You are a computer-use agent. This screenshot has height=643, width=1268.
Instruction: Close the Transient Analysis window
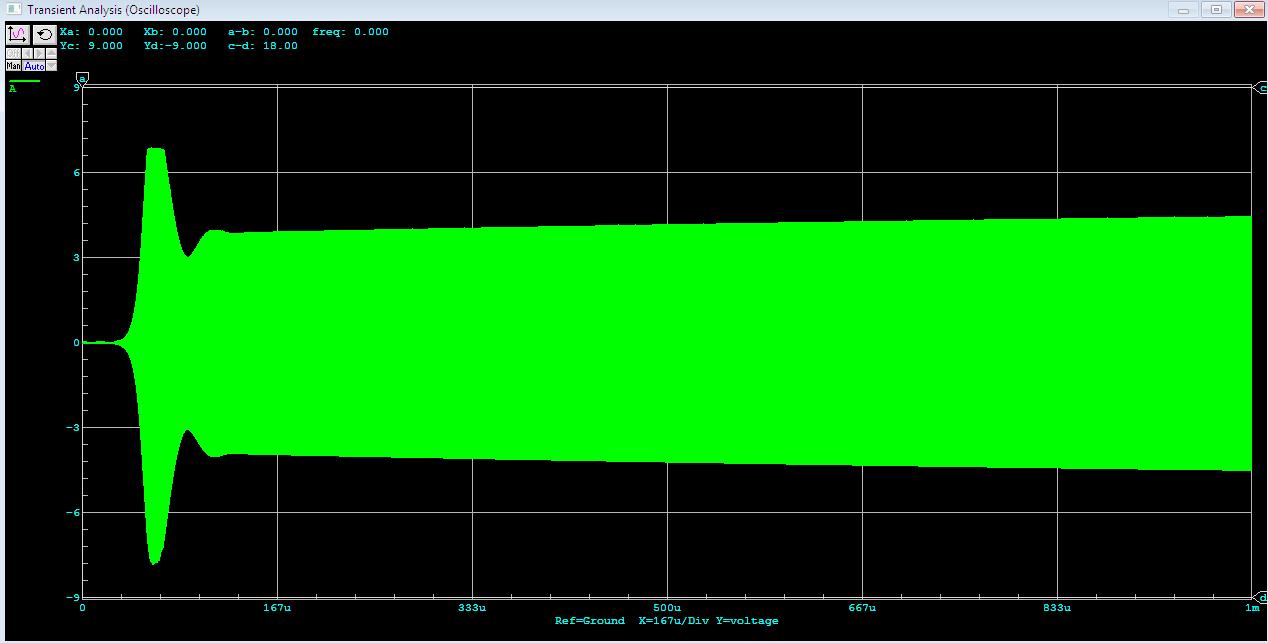[x=1247, y=10]
